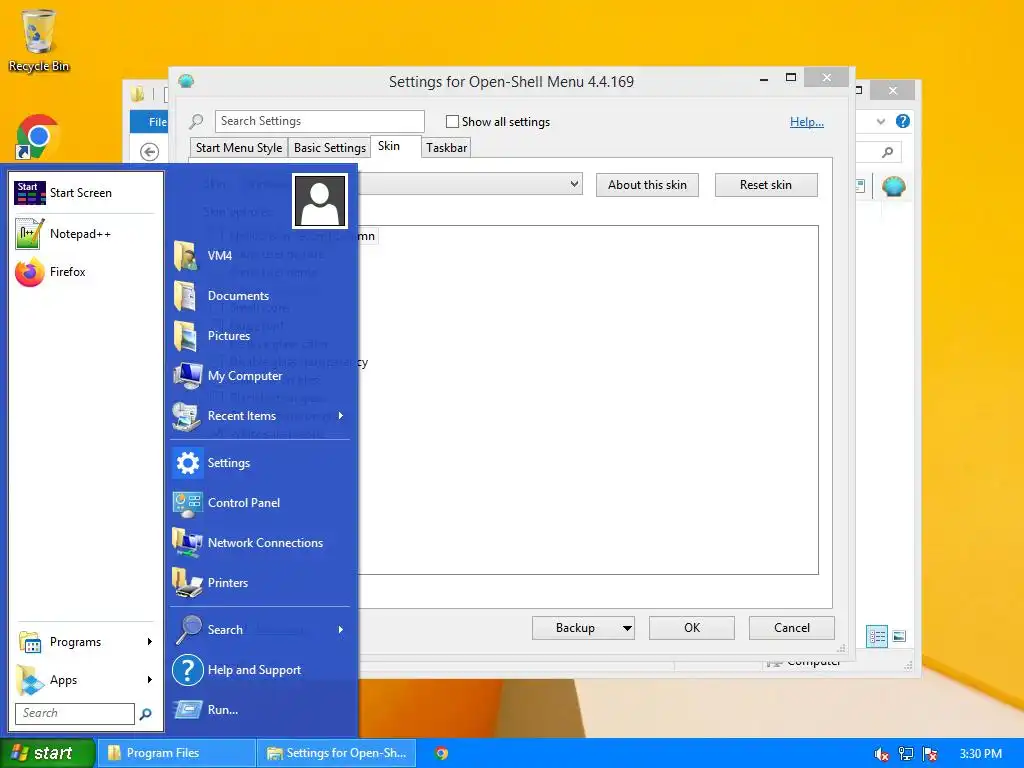The image size is (1024, 768).
Task: Open the Documents folder
Action: (x=261, y=296)
